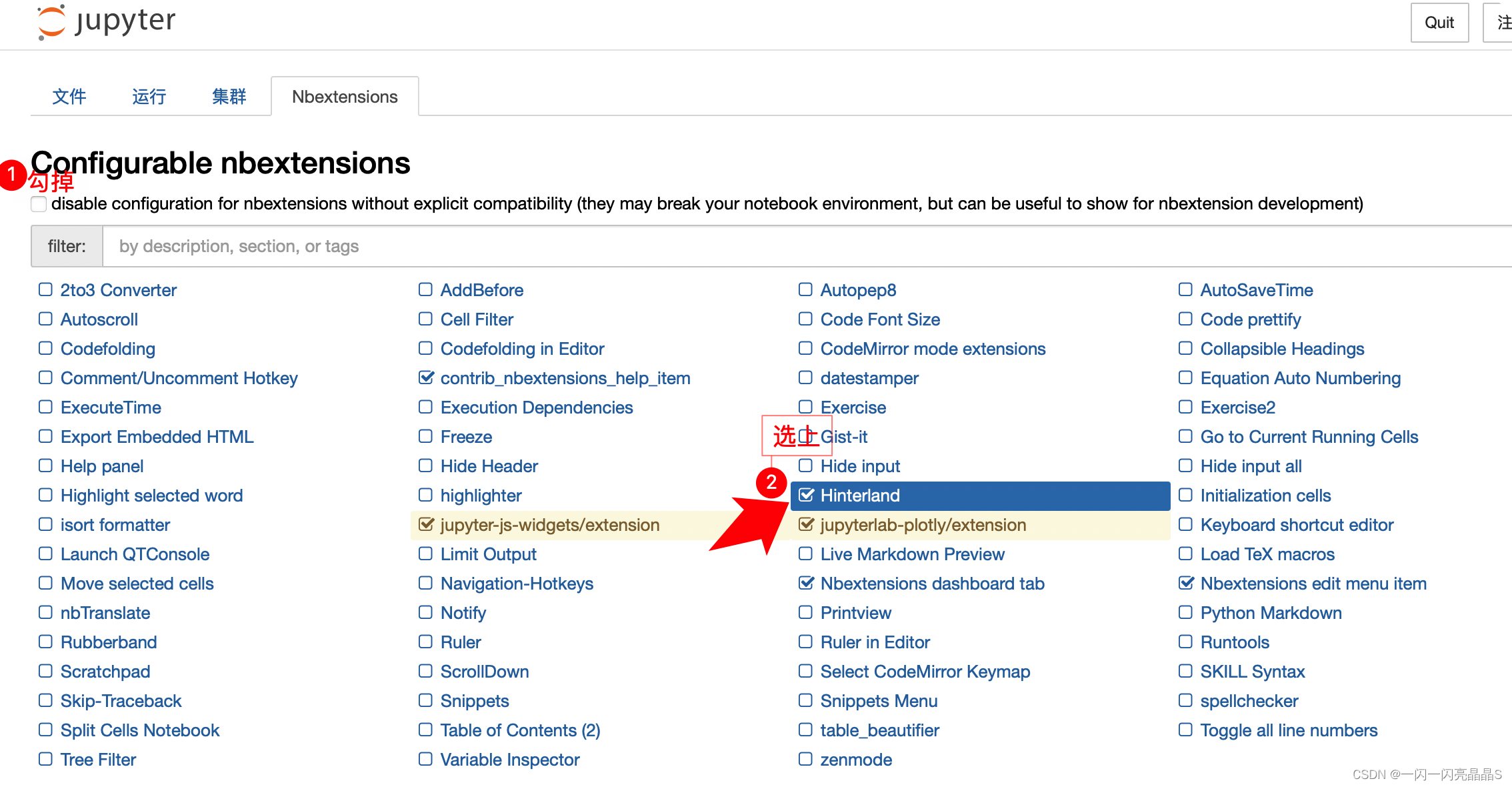This screenshot has width=1512, height=787.
Task: Enable the Autopep8 extension
Action: pos(806,289)
